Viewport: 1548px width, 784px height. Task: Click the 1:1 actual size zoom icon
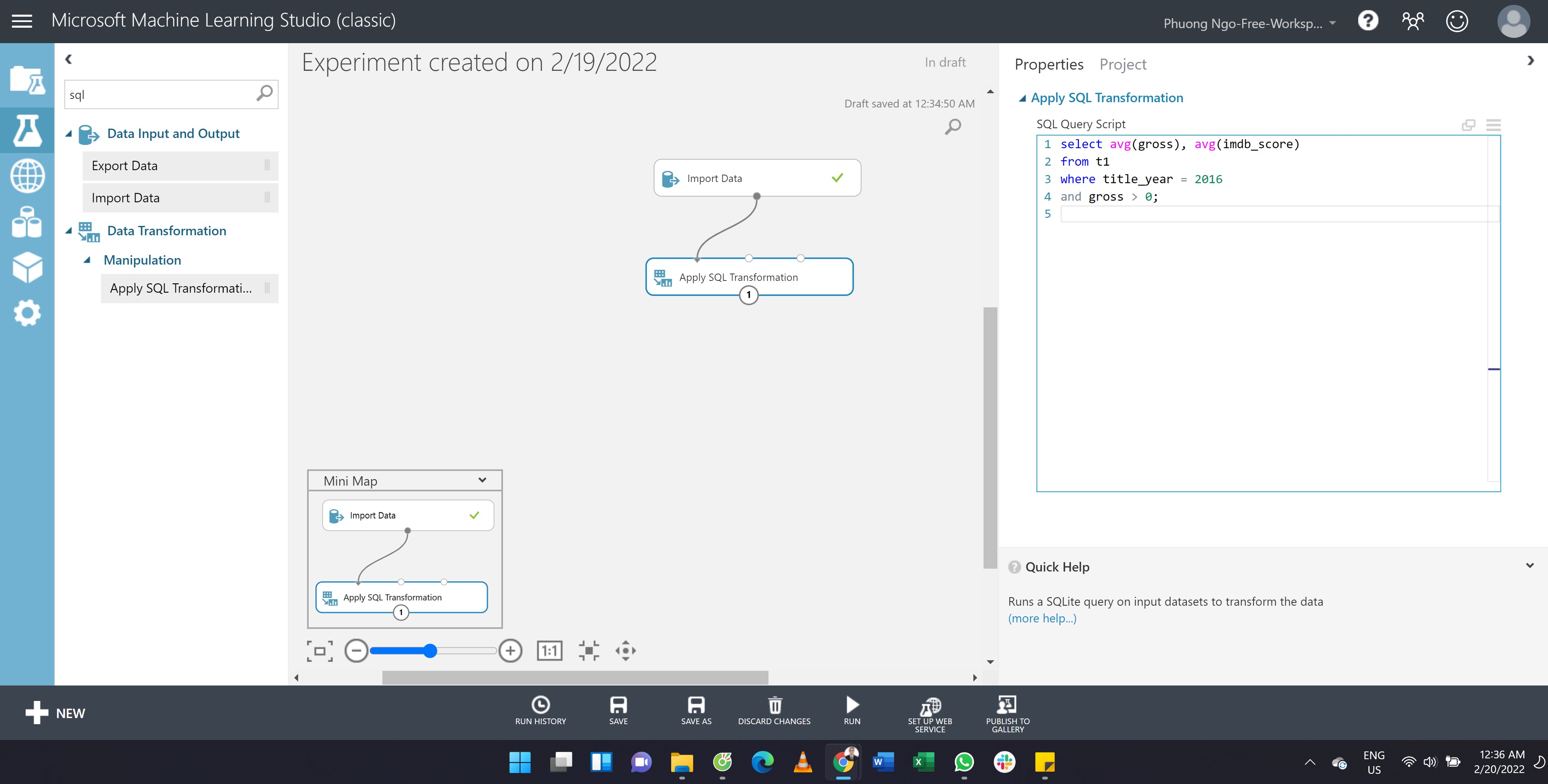(548, 650)
